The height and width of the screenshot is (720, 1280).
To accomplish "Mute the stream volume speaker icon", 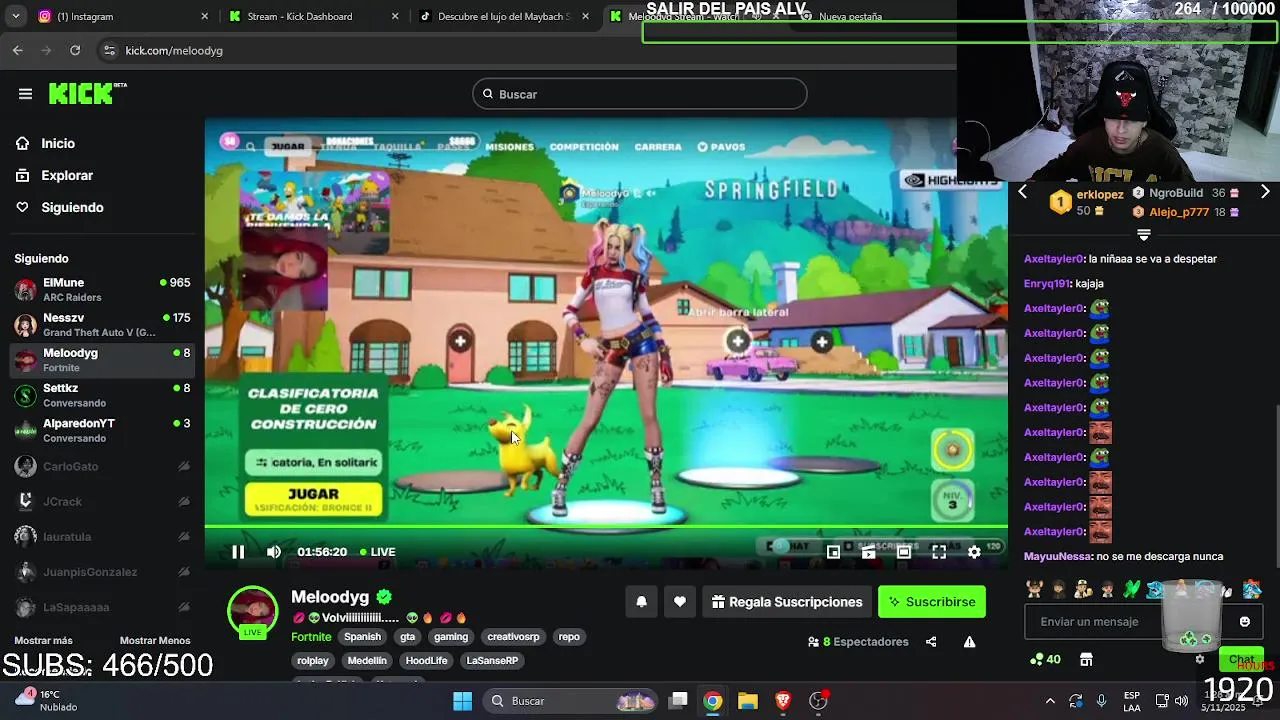I will click(x=274, y=552).
